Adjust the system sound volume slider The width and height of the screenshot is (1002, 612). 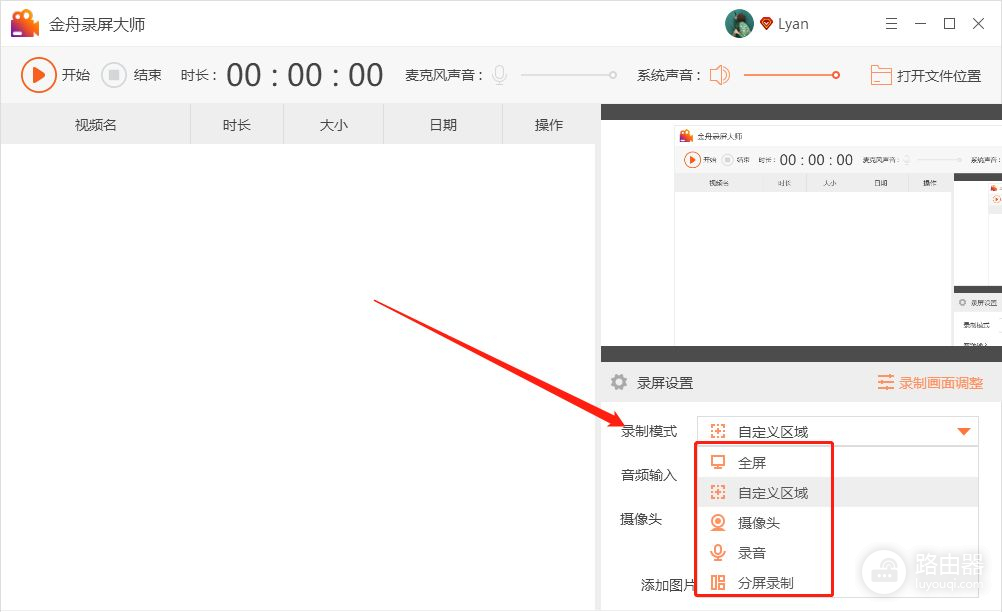click(x=790, y=75)
